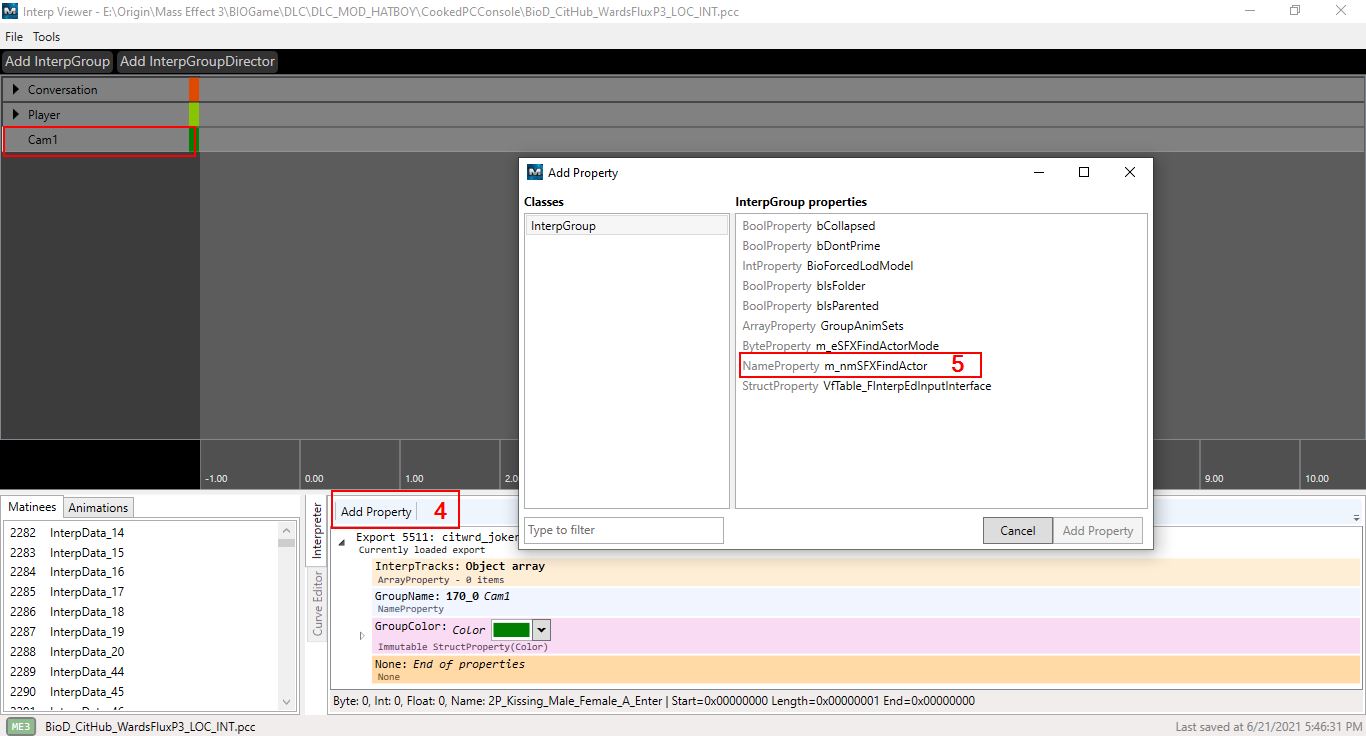Open the Interpreter vertical tab
Image resolution: width=1366 pixels, height=736 pixels.
(318, 530)
